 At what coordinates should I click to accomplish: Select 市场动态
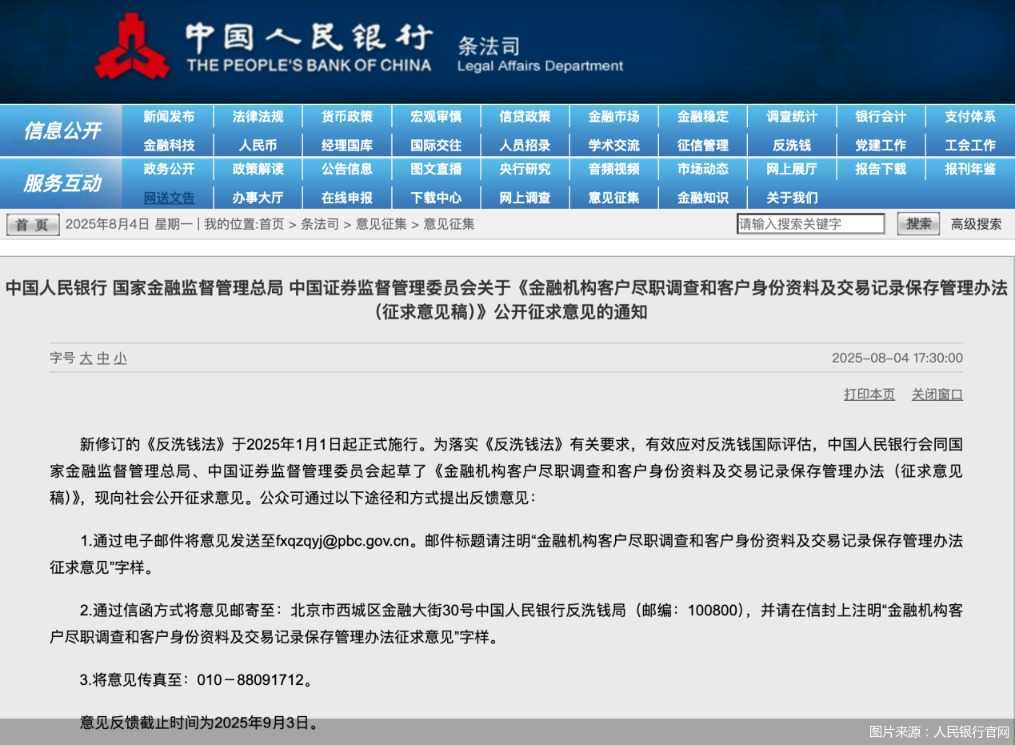(703, 169)
